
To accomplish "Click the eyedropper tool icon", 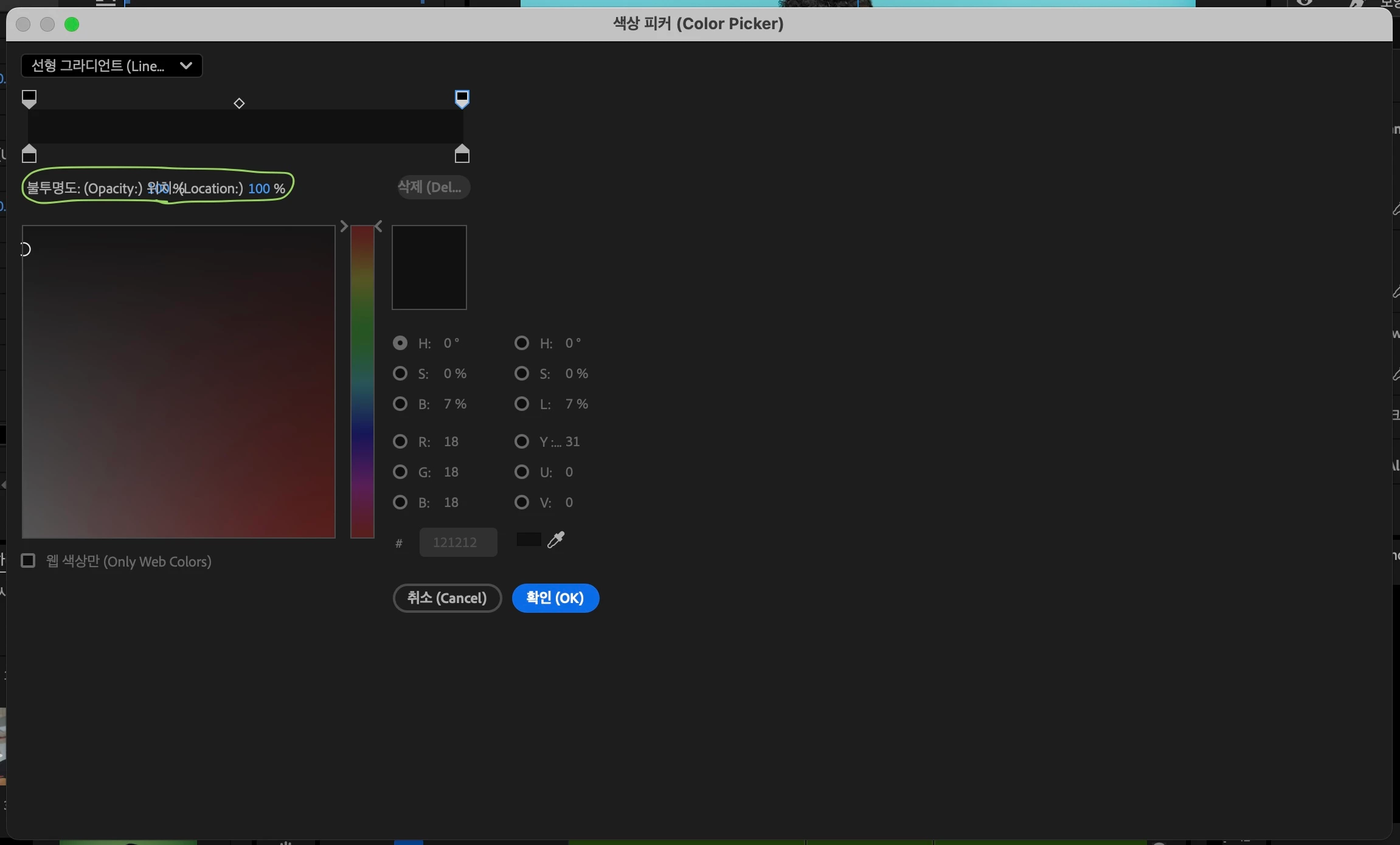I will pos(556,540).
